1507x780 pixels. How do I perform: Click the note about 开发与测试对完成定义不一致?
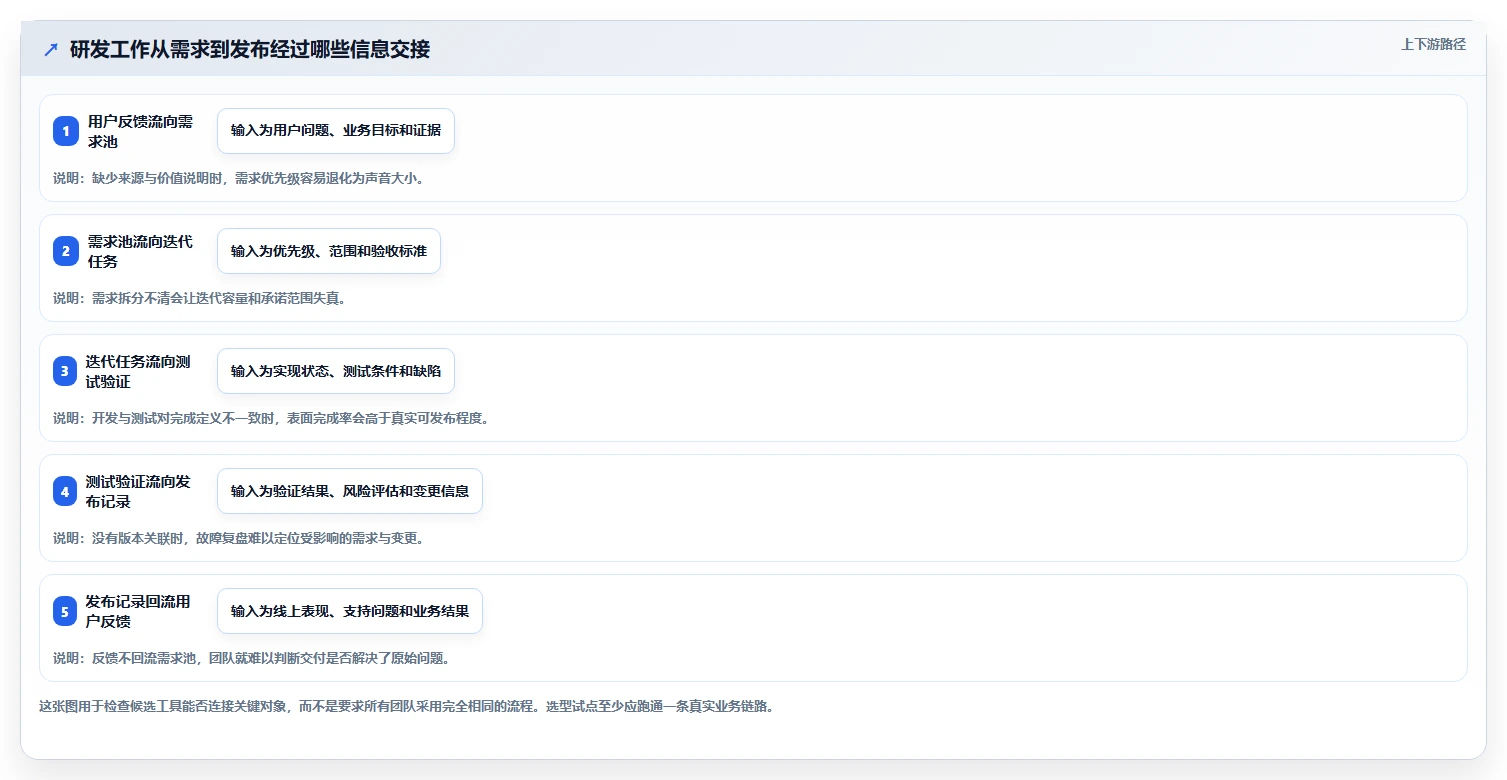pyautogui.click(x=272, y=418)
